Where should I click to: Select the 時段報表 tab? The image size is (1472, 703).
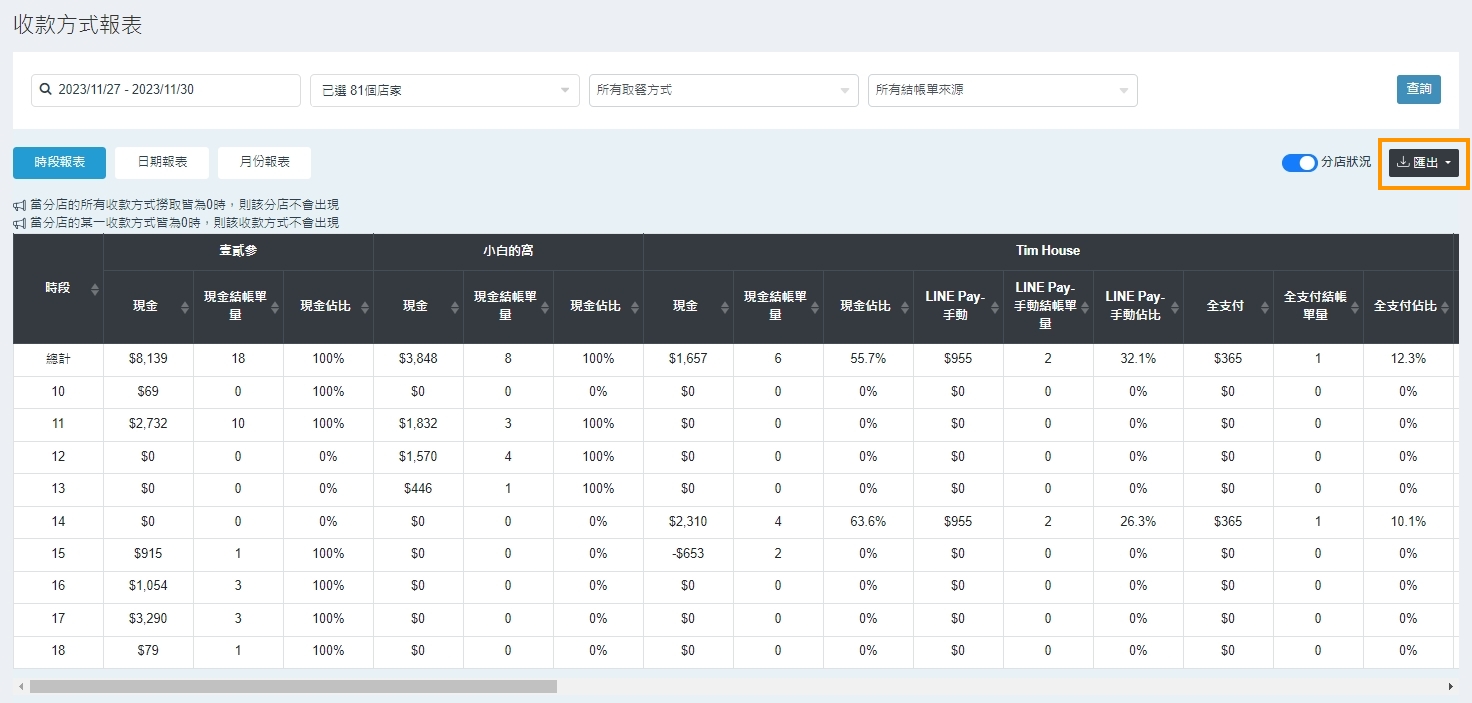tap(59, 162)
